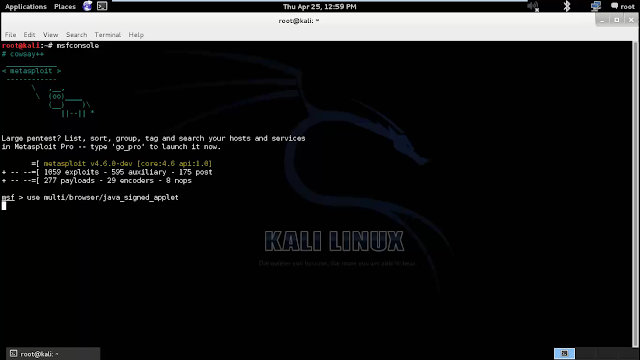Click the chat bubble icon near root
Viewport: 640px width, 360px height.
pos(614,6)
